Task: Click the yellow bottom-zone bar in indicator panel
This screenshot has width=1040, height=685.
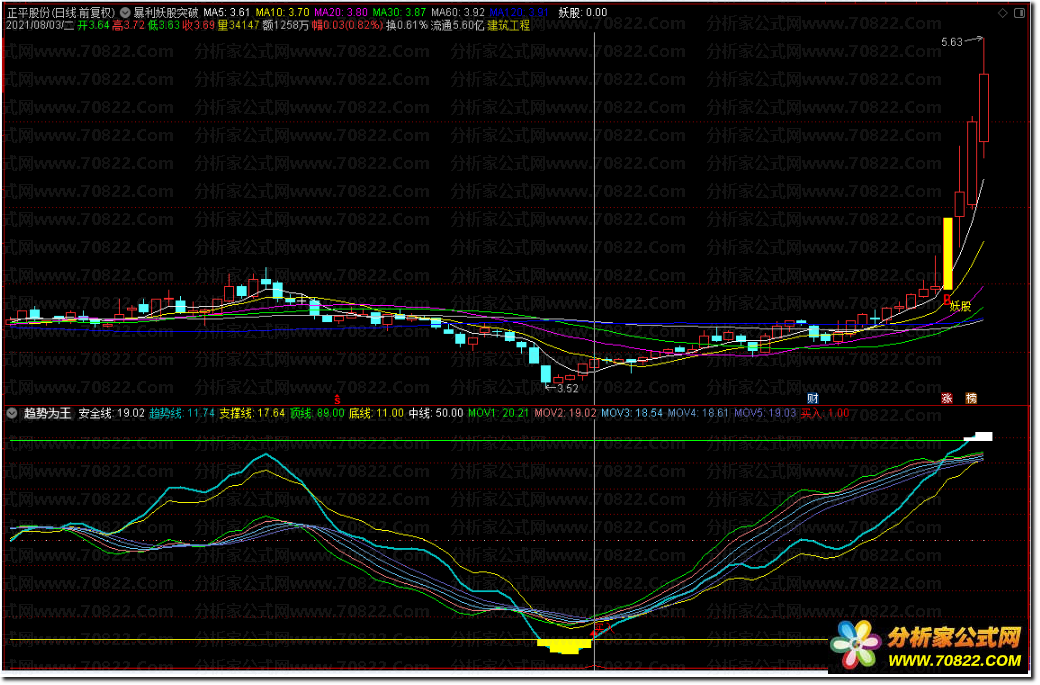Action: point(564,647)
